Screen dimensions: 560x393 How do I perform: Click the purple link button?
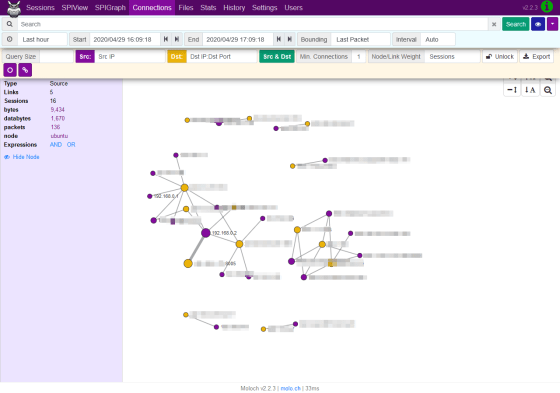click(x=25, y=70)
